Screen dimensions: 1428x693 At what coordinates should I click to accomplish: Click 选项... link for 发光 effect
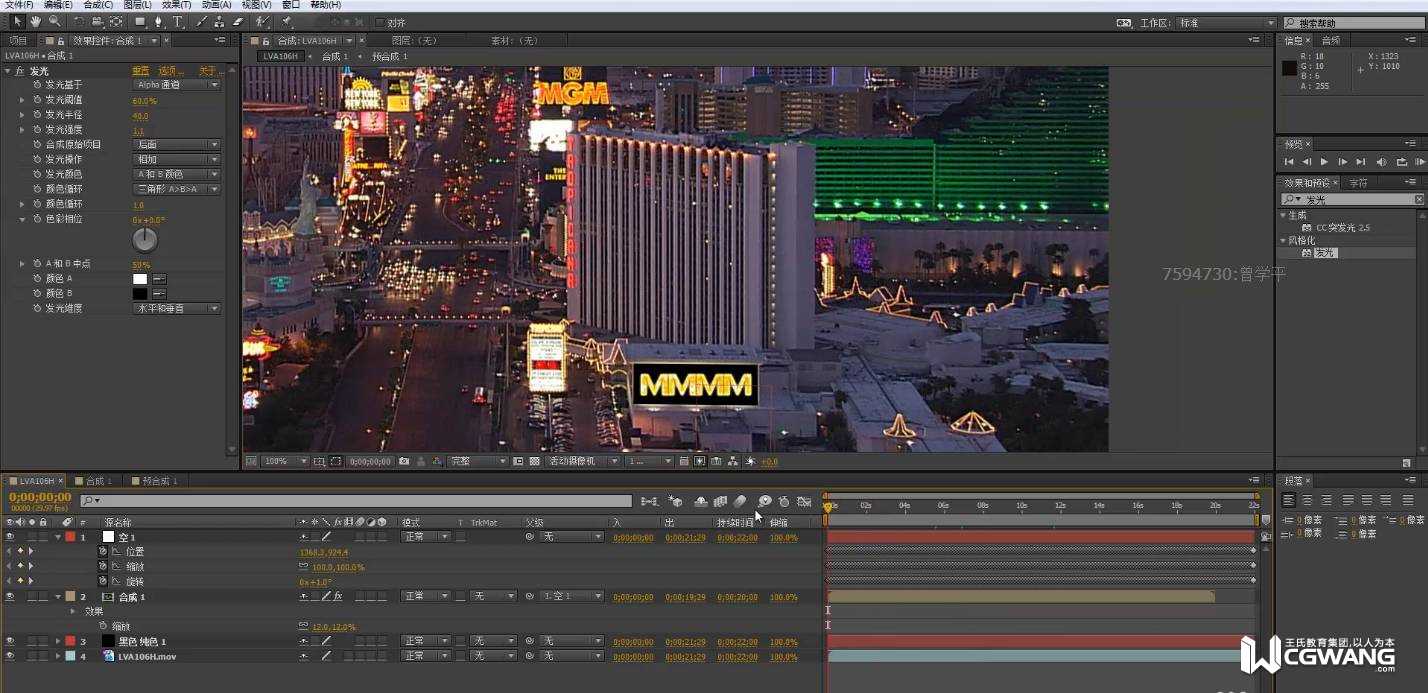click(171, 71)
